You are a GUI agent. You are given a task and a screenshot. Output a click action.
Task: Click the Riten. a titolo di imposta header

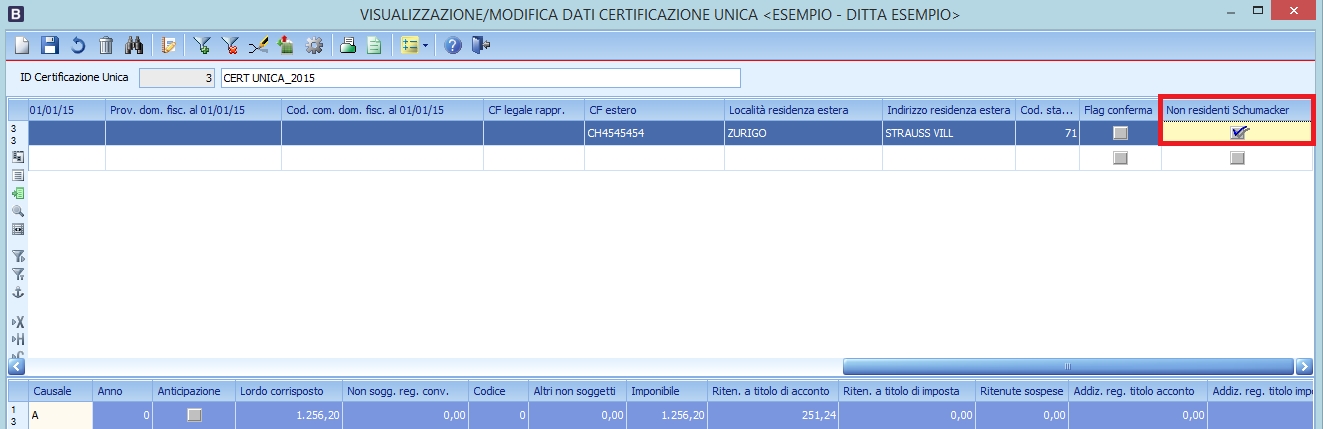[x=906, y=390]
